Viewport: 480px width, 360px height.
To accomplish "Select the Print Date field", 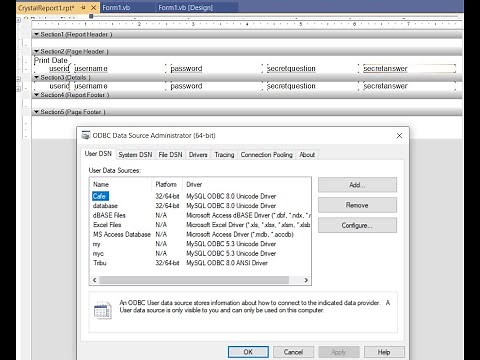I will [51, 60].
